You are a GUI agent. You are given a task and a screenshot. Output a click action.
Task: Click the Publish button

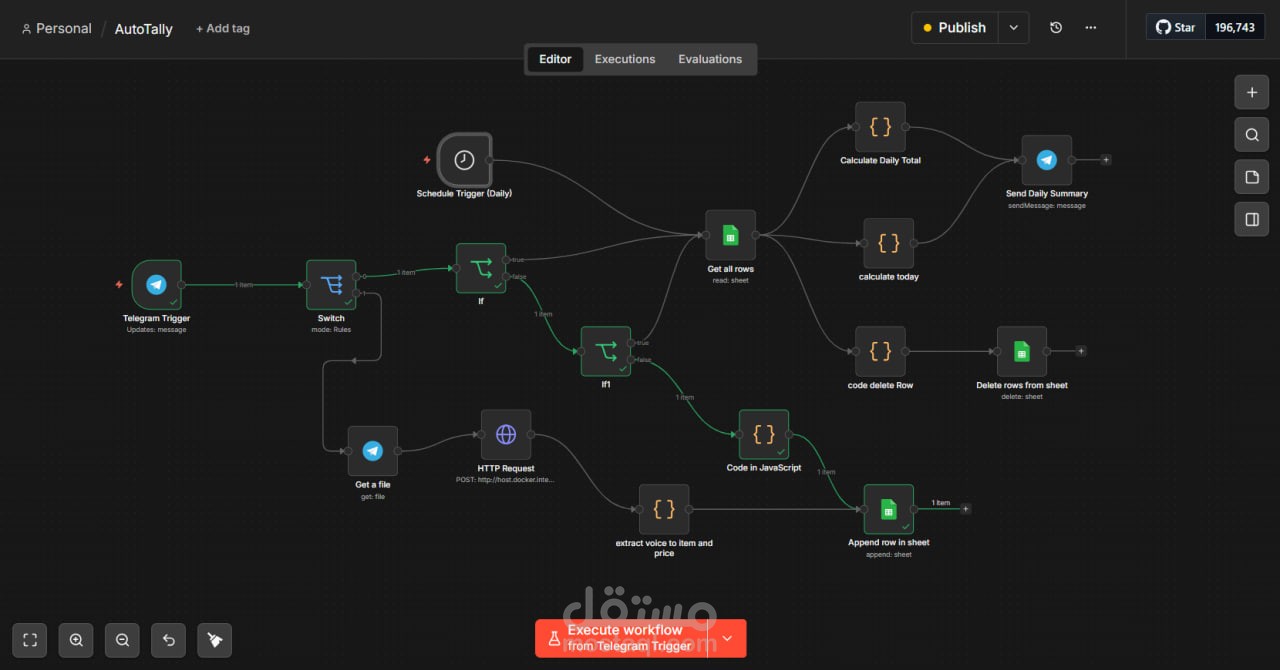tap(955, 28)
